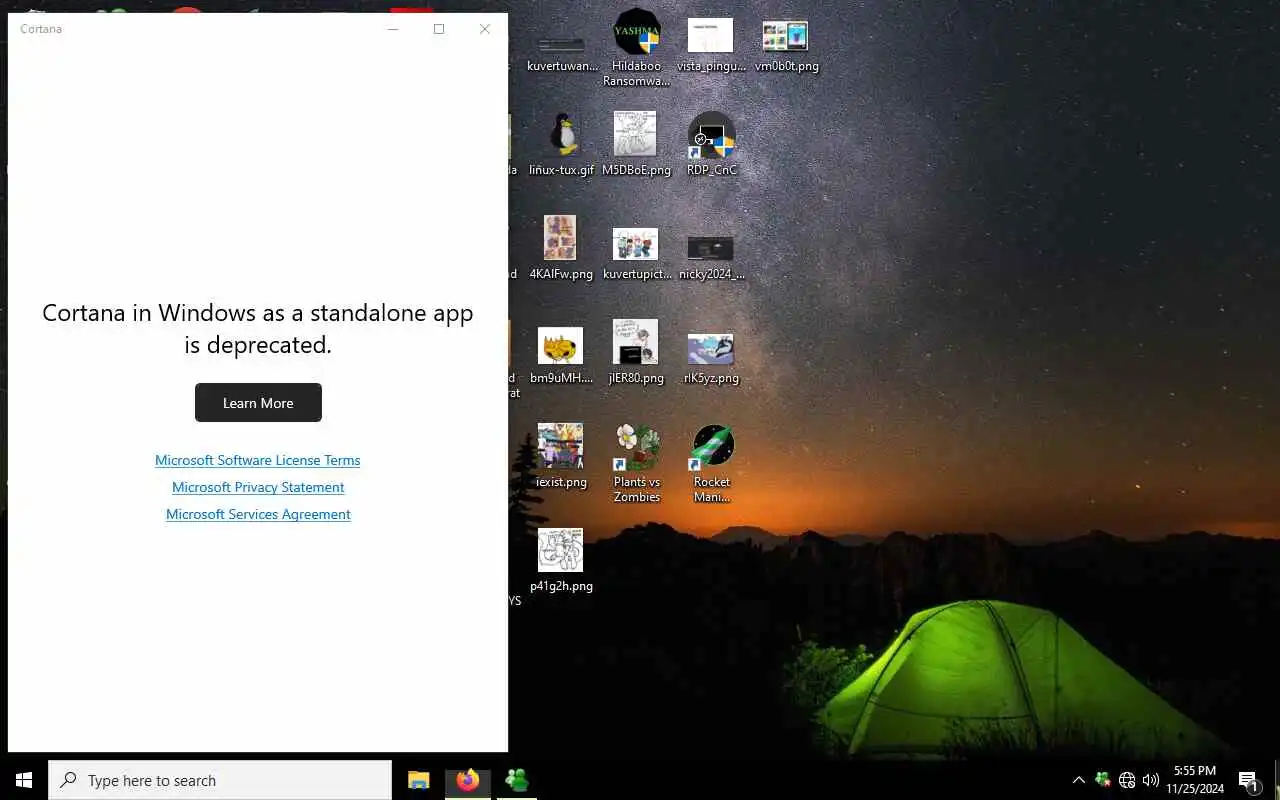Select linux-tux.gif penguin icon
1280x800 pixels.
click(x=561, y=145)
